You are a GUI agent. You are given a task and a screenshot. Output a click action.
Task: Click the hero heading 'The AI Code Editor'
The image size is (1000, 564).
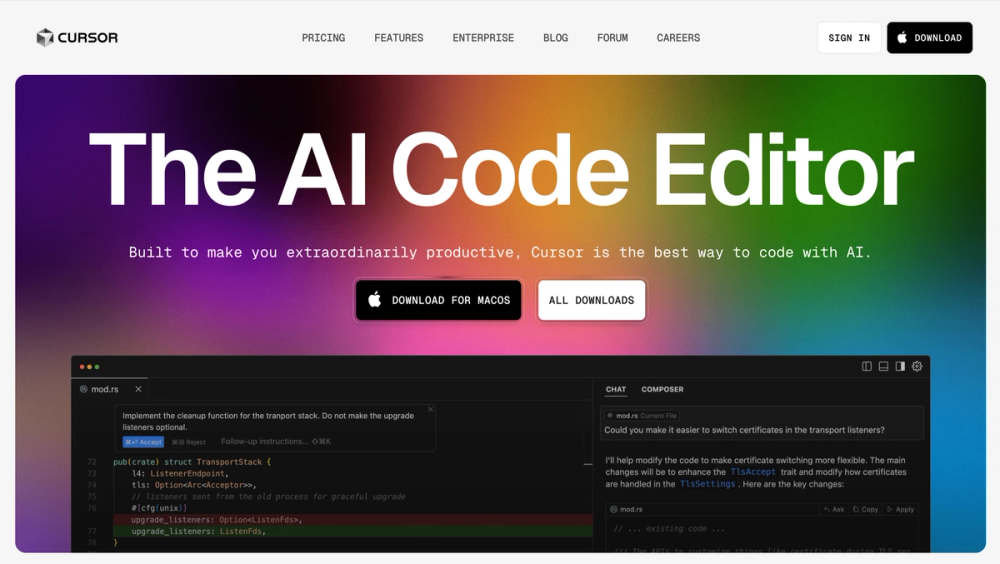(501, 169)
